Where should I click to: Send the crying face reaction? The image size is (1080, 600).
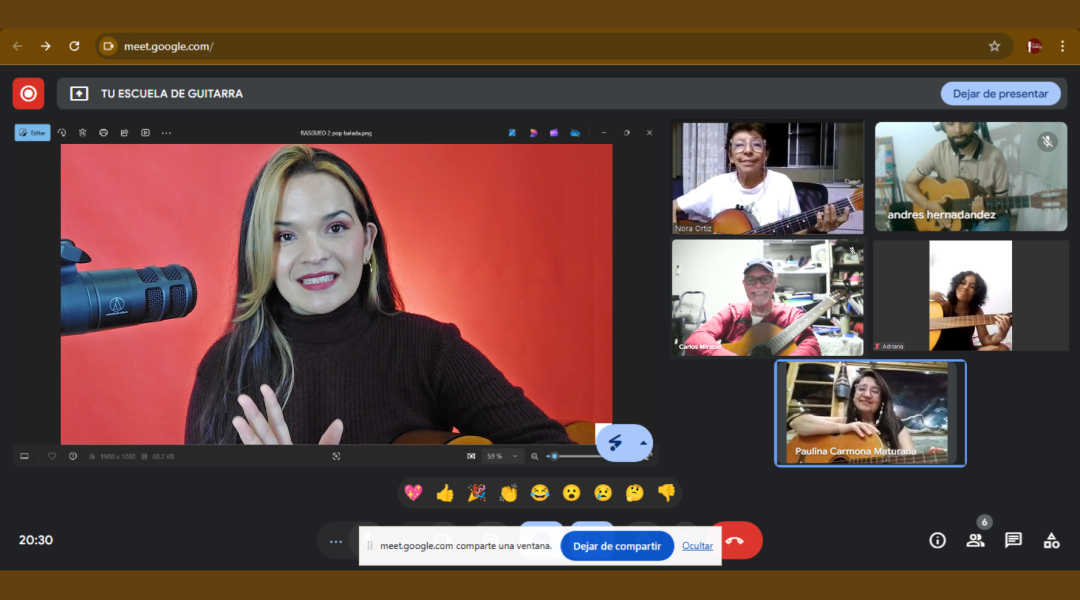coord(603,493)
